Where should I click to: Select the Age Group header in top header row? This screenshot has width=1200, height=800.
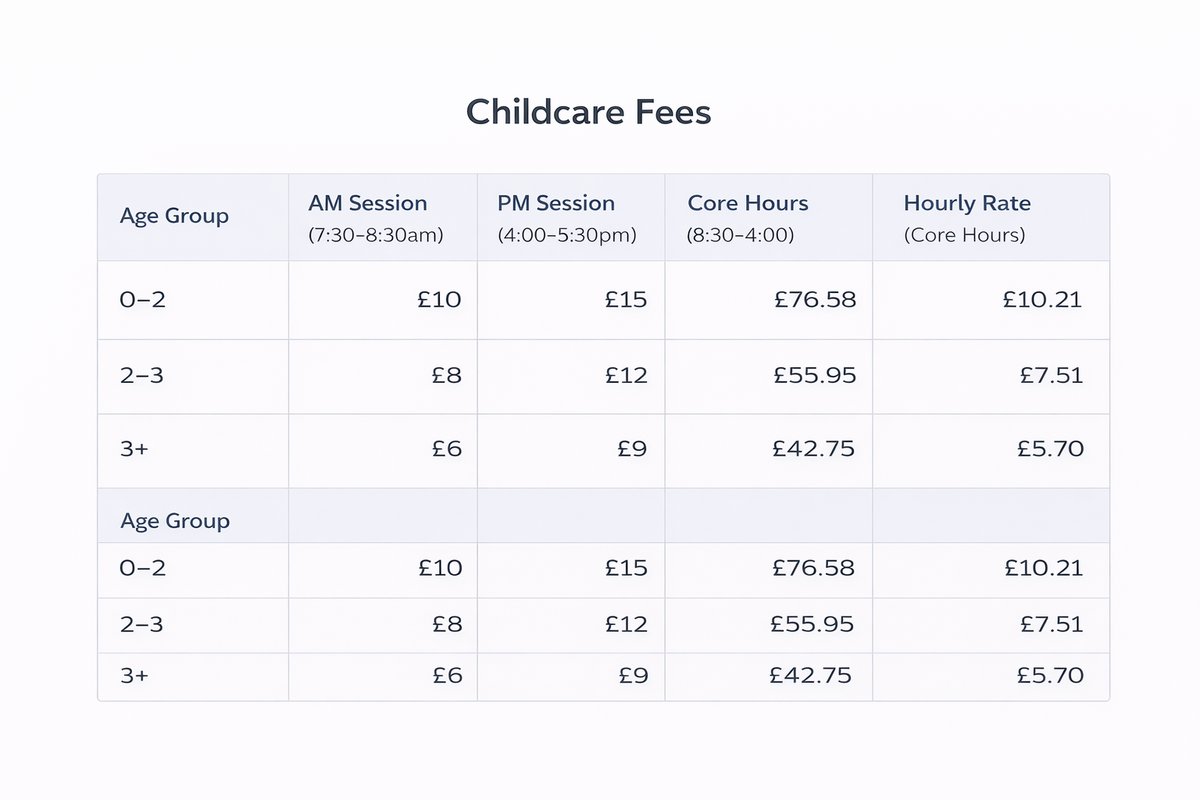coord(174,216)
